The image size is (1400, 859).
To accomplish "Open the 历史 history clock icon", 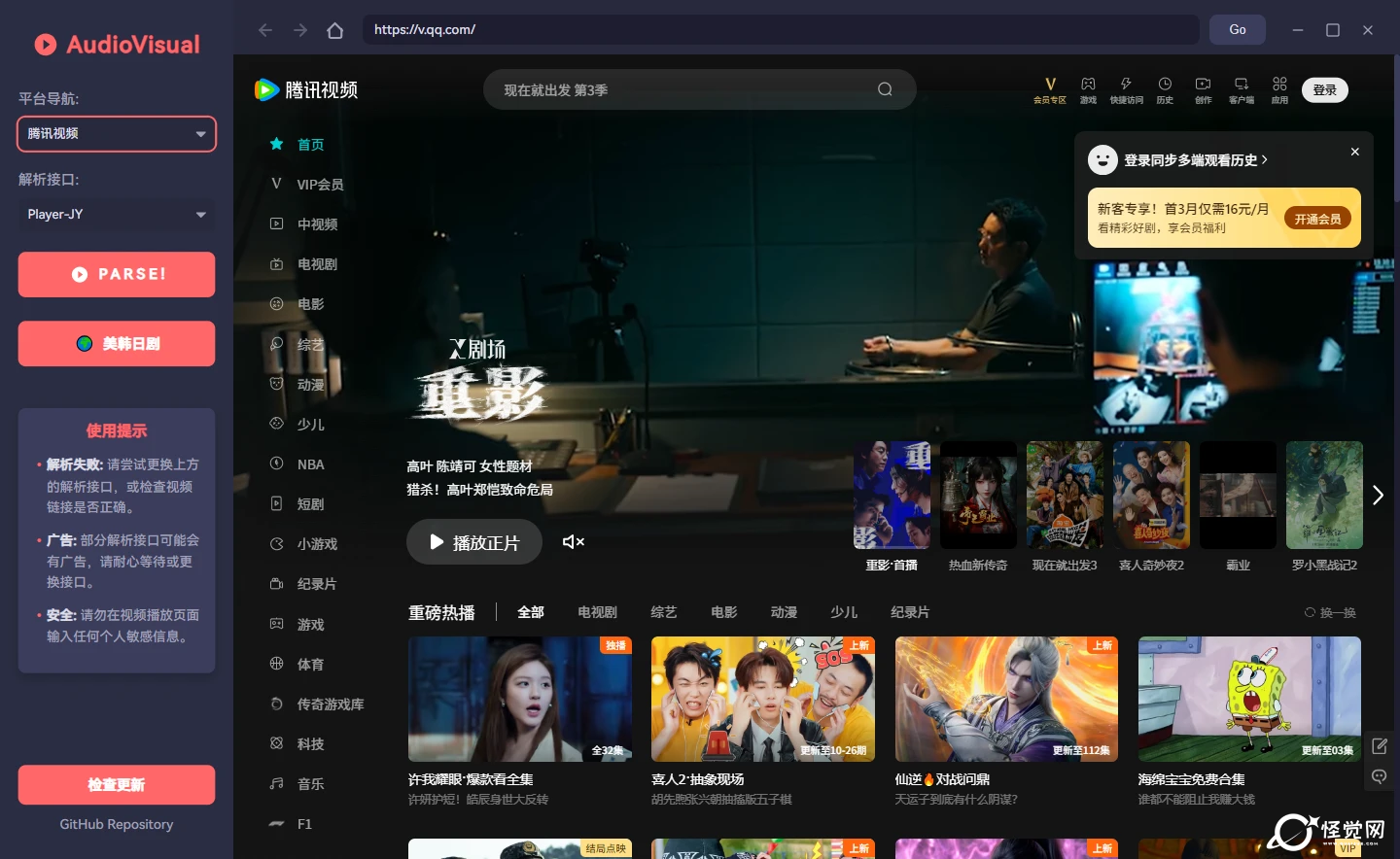I will coord(1165,86).
